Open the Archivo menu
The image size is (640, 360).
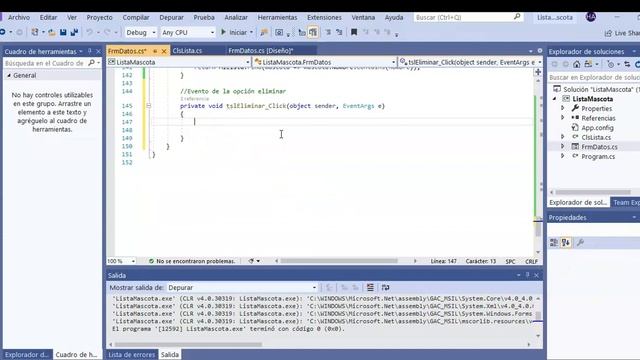click(19, 17)
